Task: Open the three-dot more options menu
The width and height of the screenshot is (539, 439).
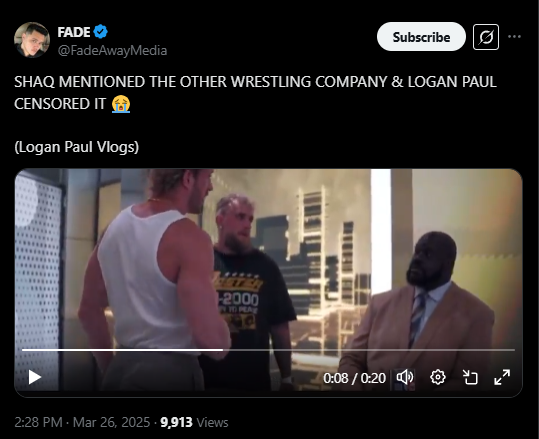Action: (x=514, y=36)
